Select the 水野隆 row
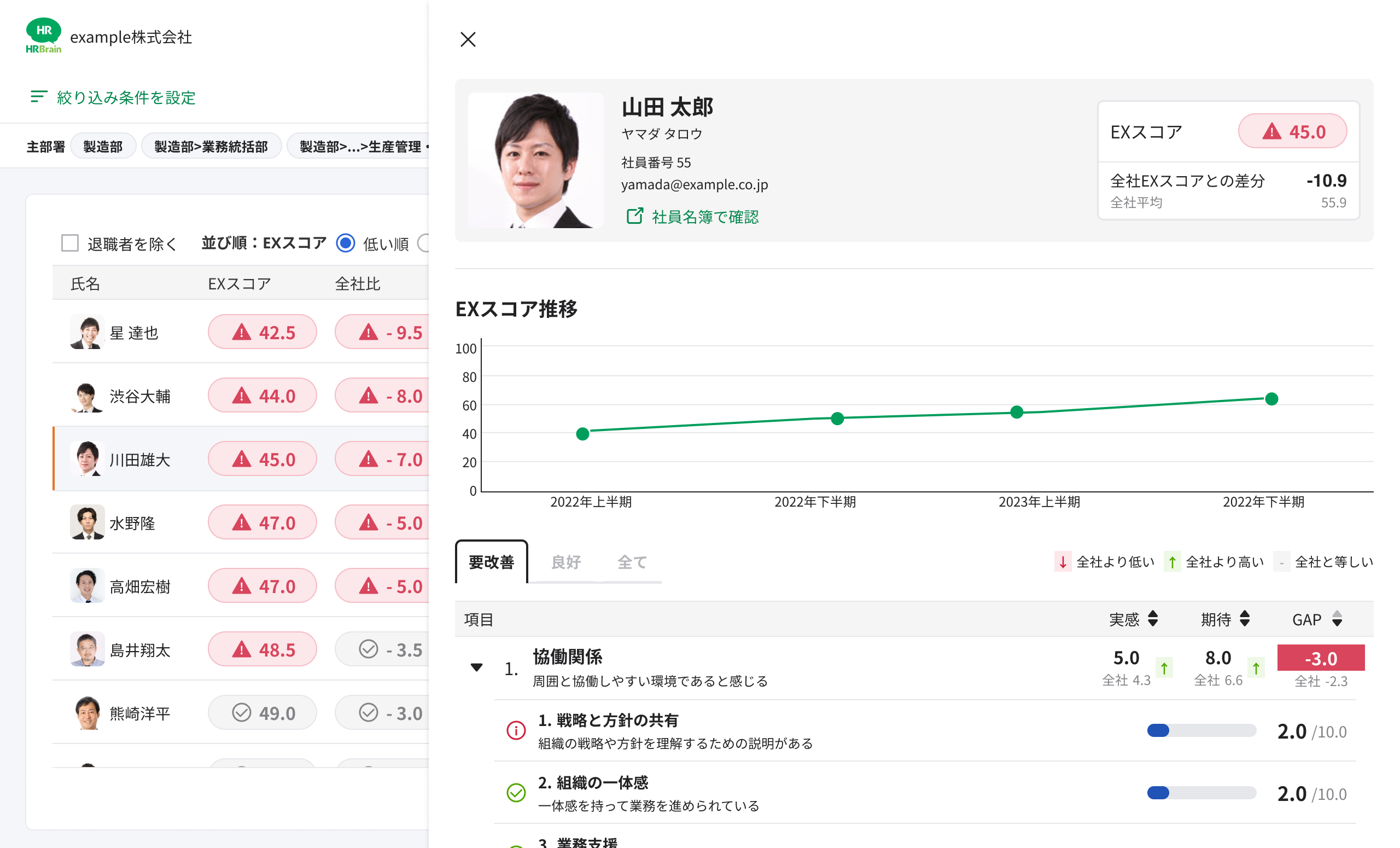 [x=240, y=522]
